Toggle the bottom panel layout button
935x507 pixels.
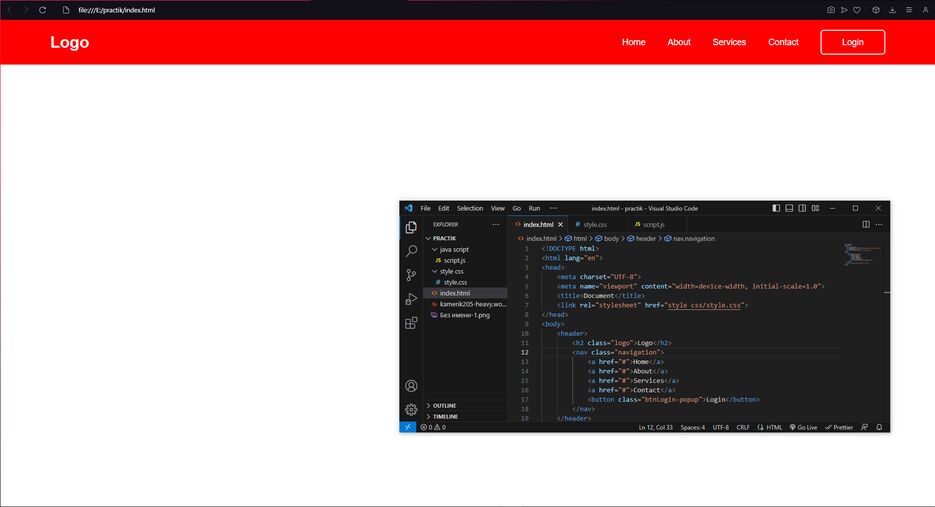click(x=789, y=208)
